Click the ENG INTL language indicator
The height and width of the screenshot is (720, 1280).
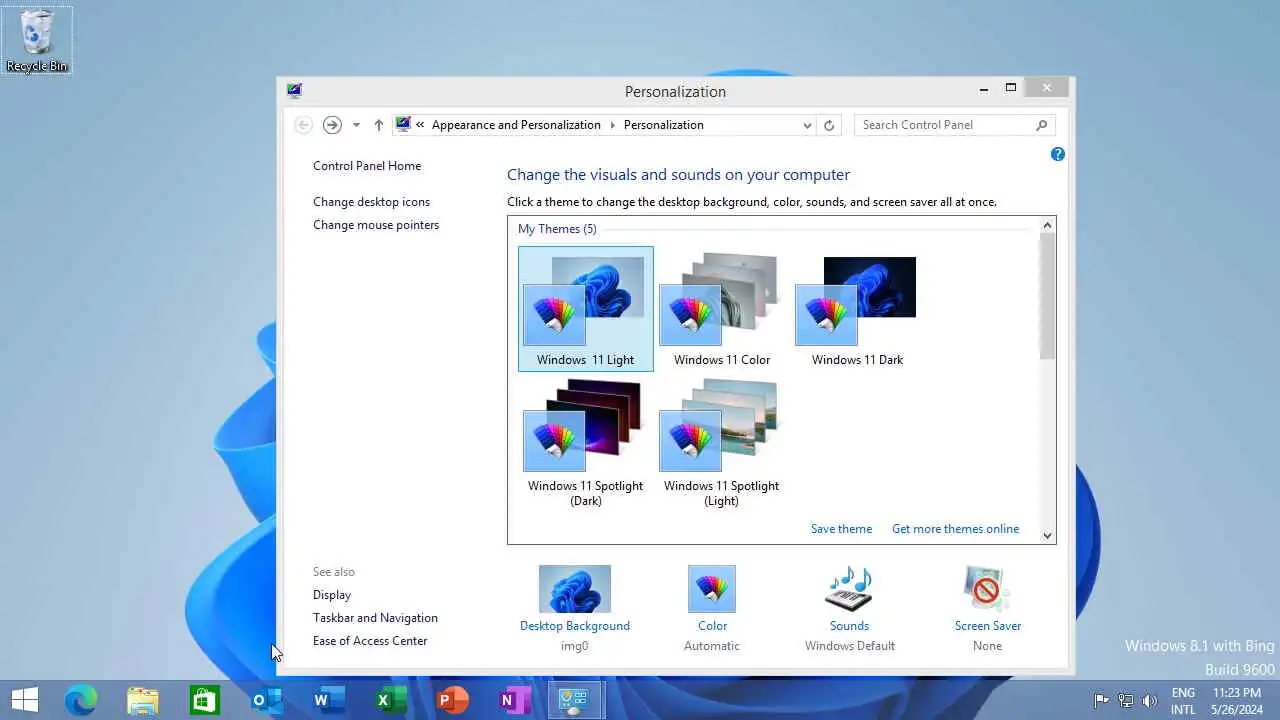point(1183,700)
